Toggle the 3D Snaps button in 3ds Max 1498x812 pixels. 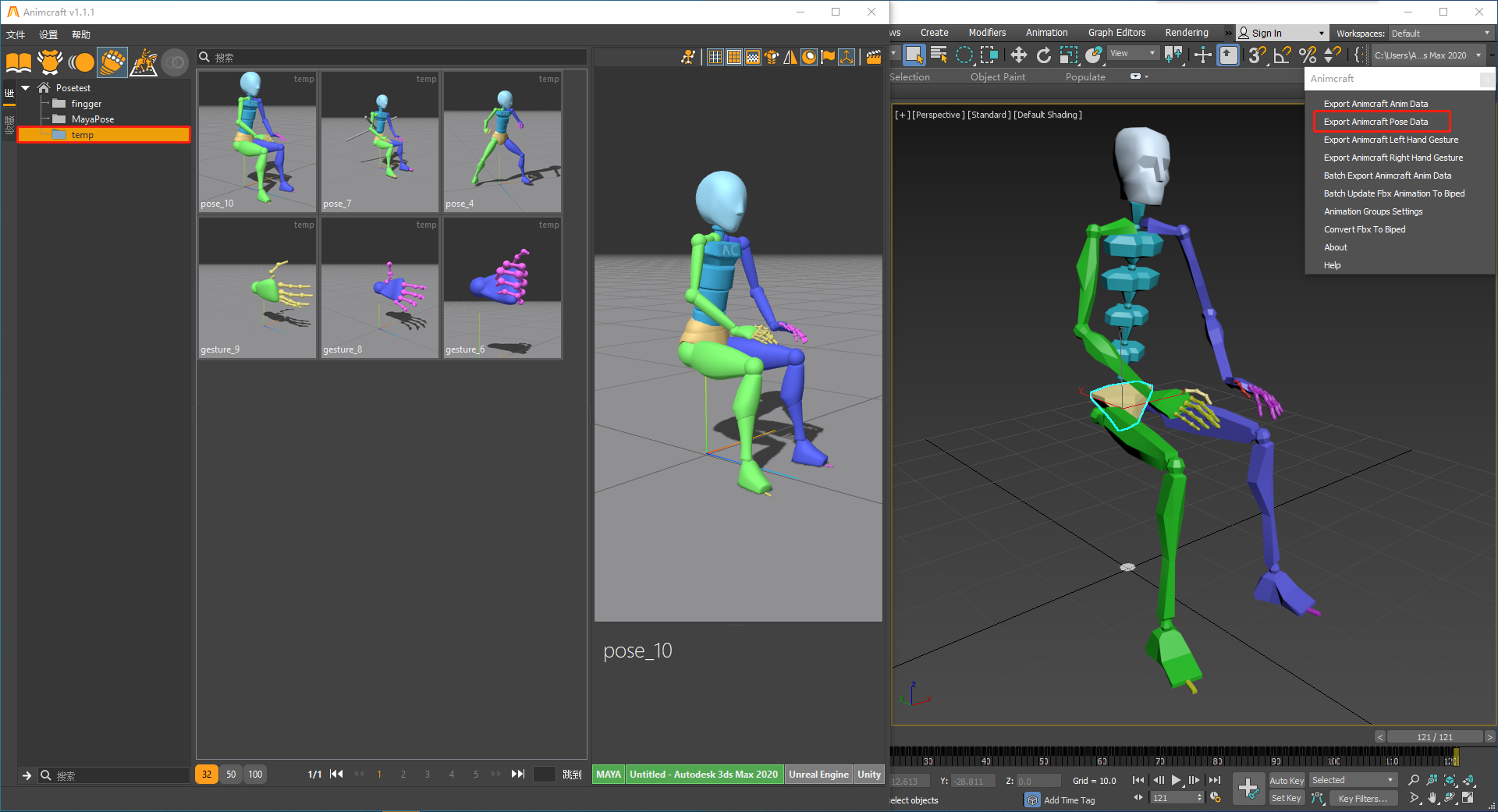coord(1256,55)
